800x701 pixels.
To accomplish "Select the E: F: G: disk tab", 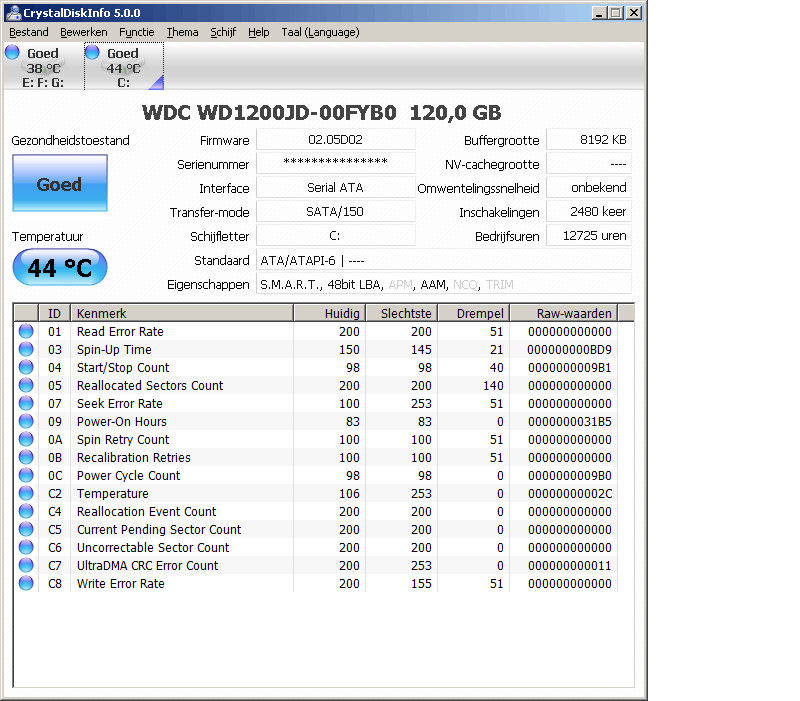I will click(x=43, y=67).
